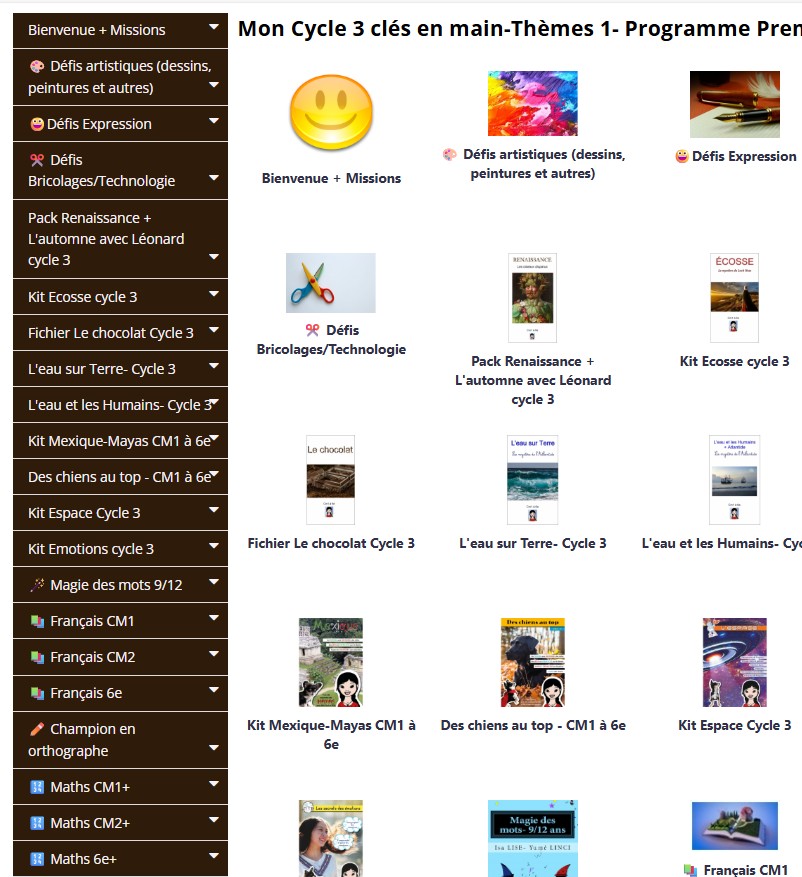Screen dimensions: 802x877
Task: Open the Écosse book cover thumbnail
Action: tap(734, 298)
